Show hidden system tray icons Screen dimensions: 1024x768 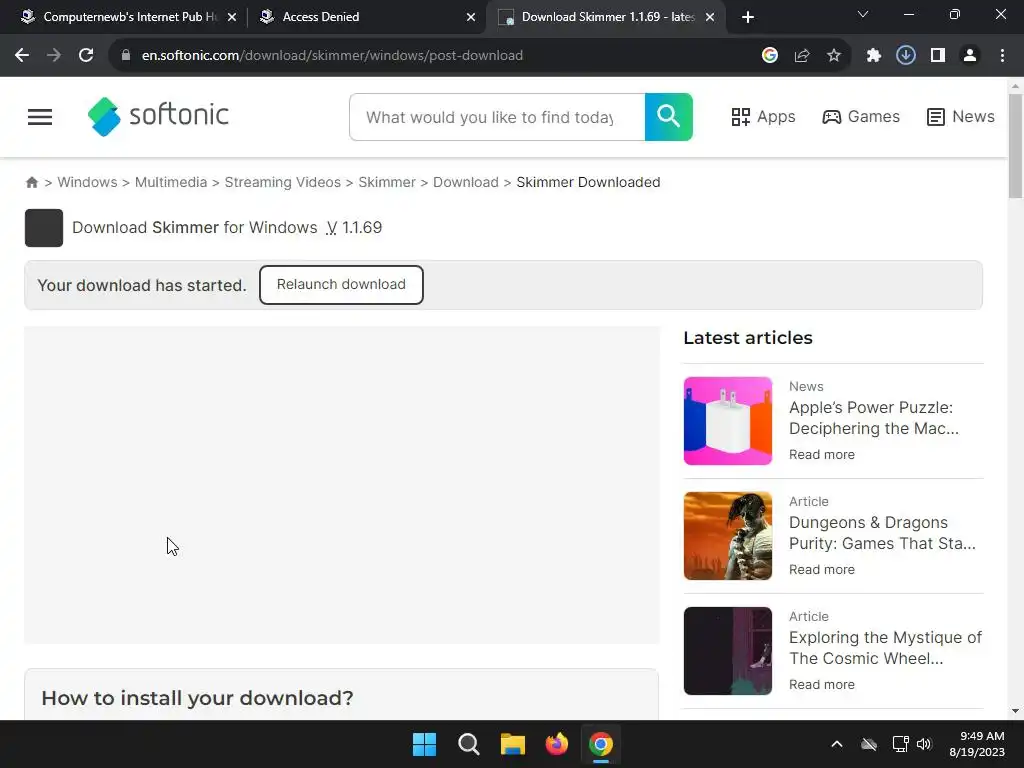click(837, 744)
